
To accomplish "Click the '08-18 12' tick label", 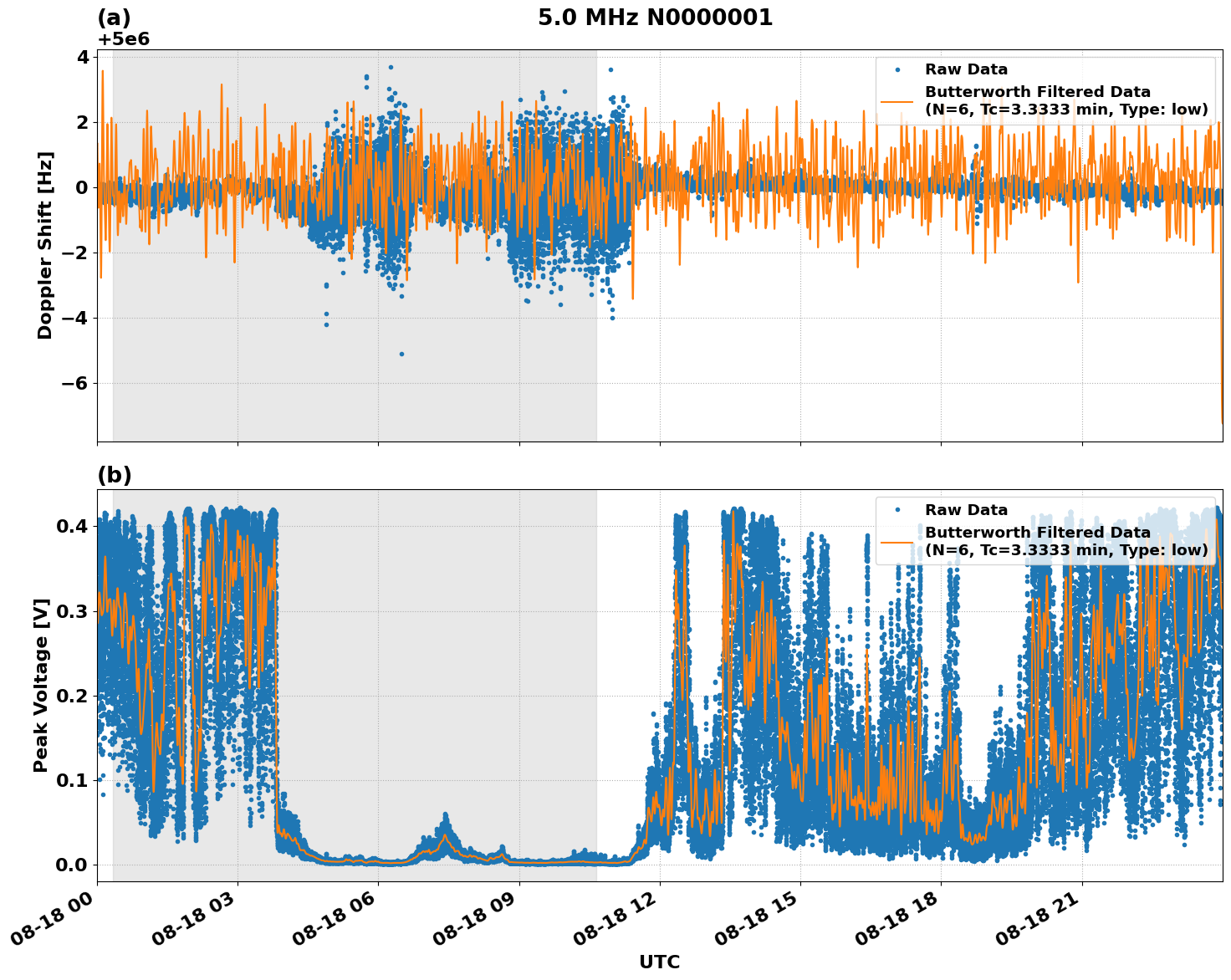I will pyautogui.click(x=612, y=918).
